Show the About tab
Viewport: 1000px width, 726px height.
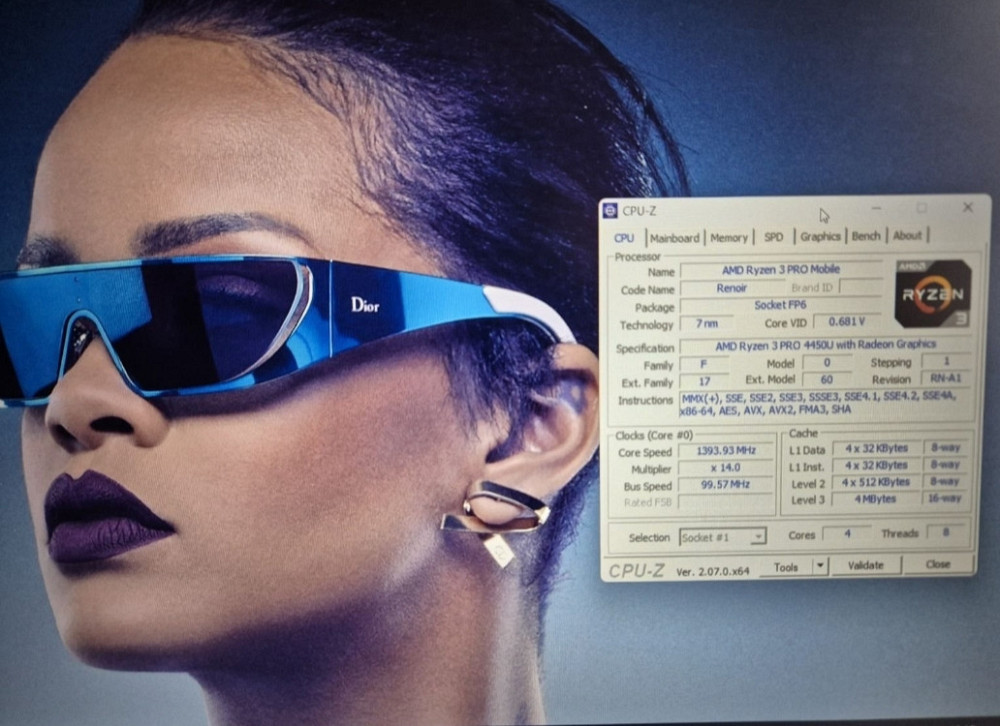(907, 236)
